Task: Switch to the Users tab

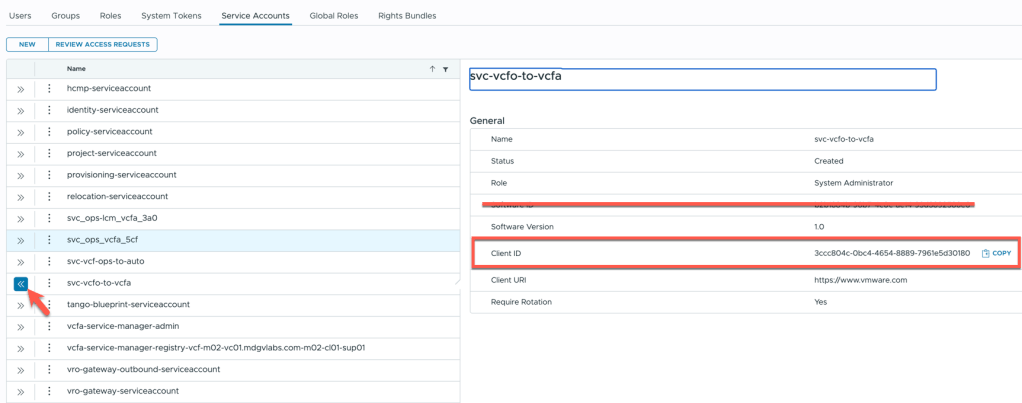Action: click(x=20, y=16)
